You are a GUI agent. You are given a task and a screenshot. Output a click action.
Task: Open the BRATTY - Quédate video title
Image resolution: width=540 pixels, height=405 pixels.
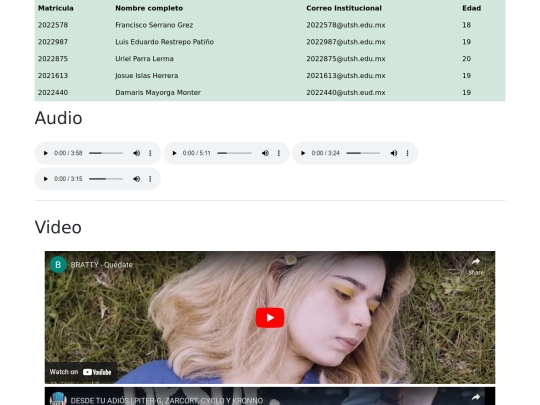click(102, 265)
